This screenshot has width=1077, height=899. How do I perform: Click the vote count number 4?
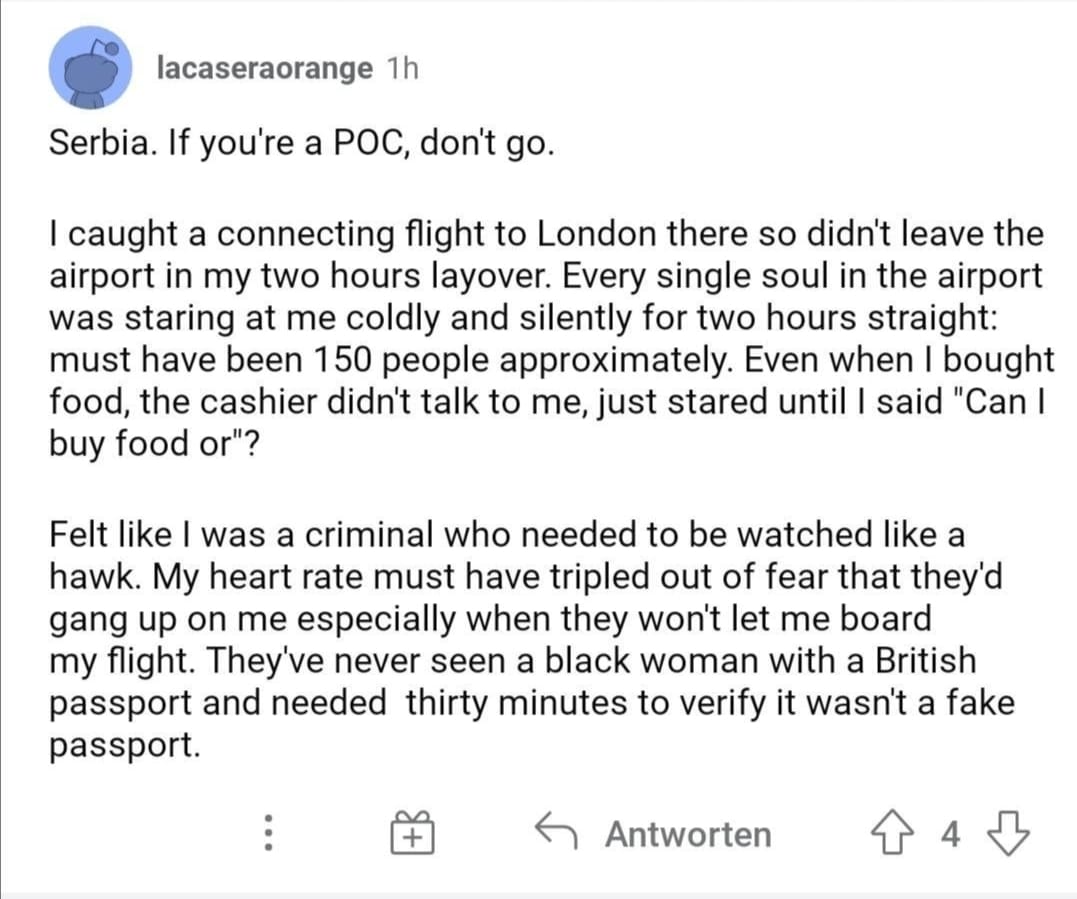pyautogui.click(x=950, y=834)
